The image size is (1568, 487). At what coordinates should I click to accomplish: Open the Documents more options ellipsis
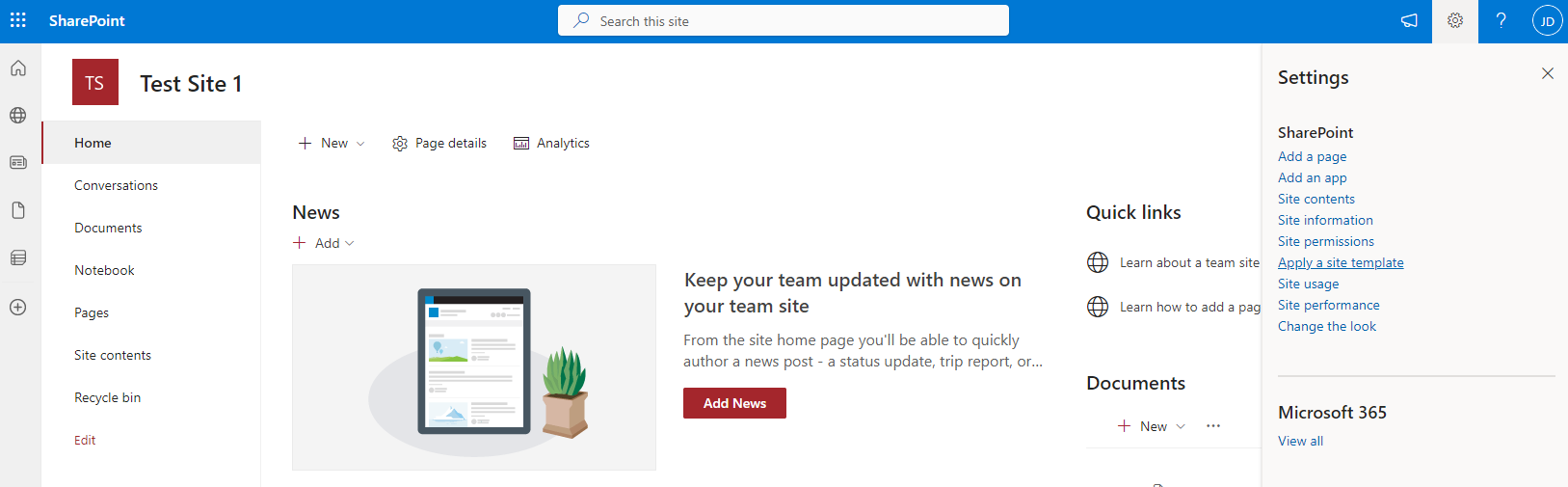tap(1213, 426)
